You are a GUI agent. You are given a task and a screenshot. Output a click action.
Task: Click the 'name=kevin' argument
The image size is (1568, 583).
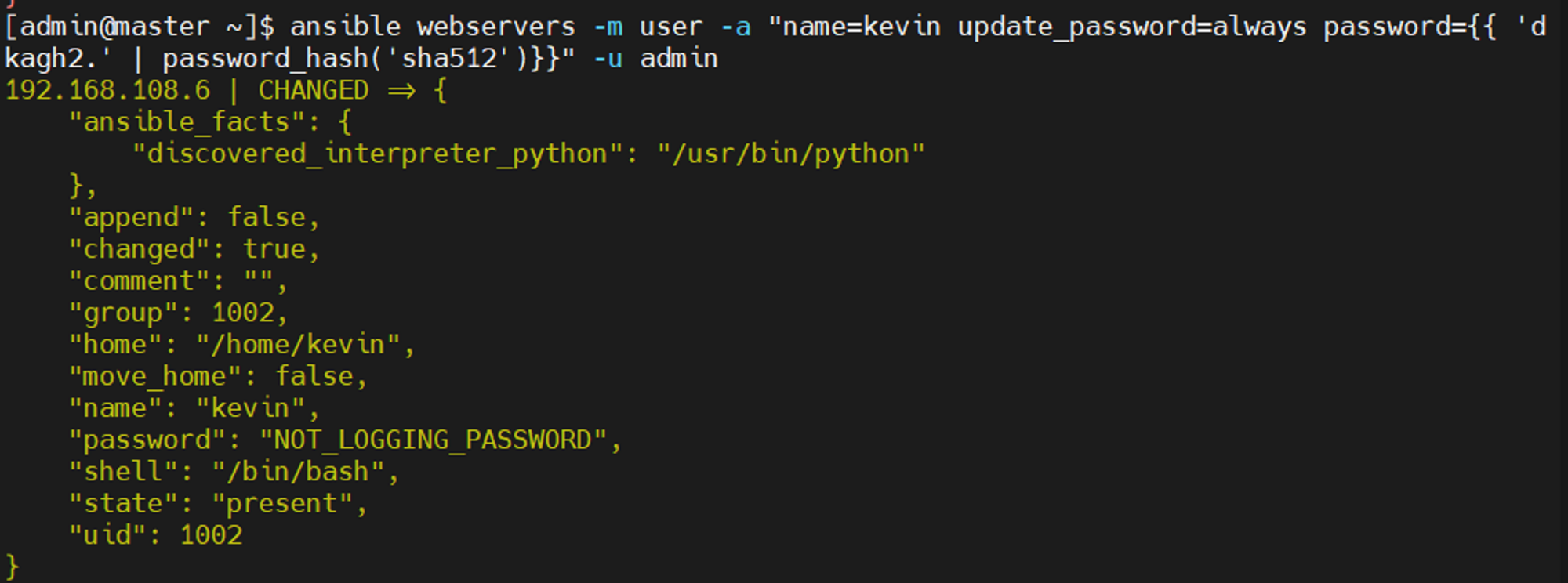[862, 27]
